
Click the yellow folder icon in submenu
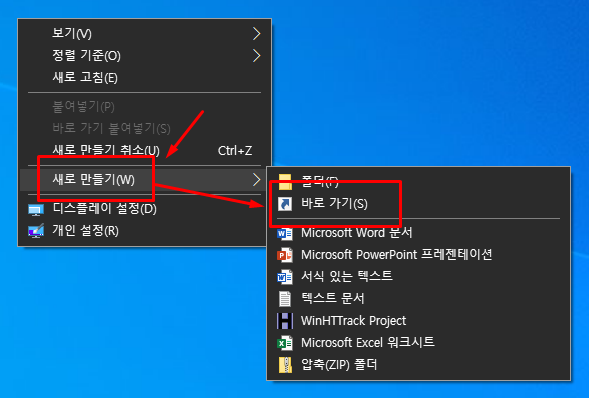[x=285, y=182]
